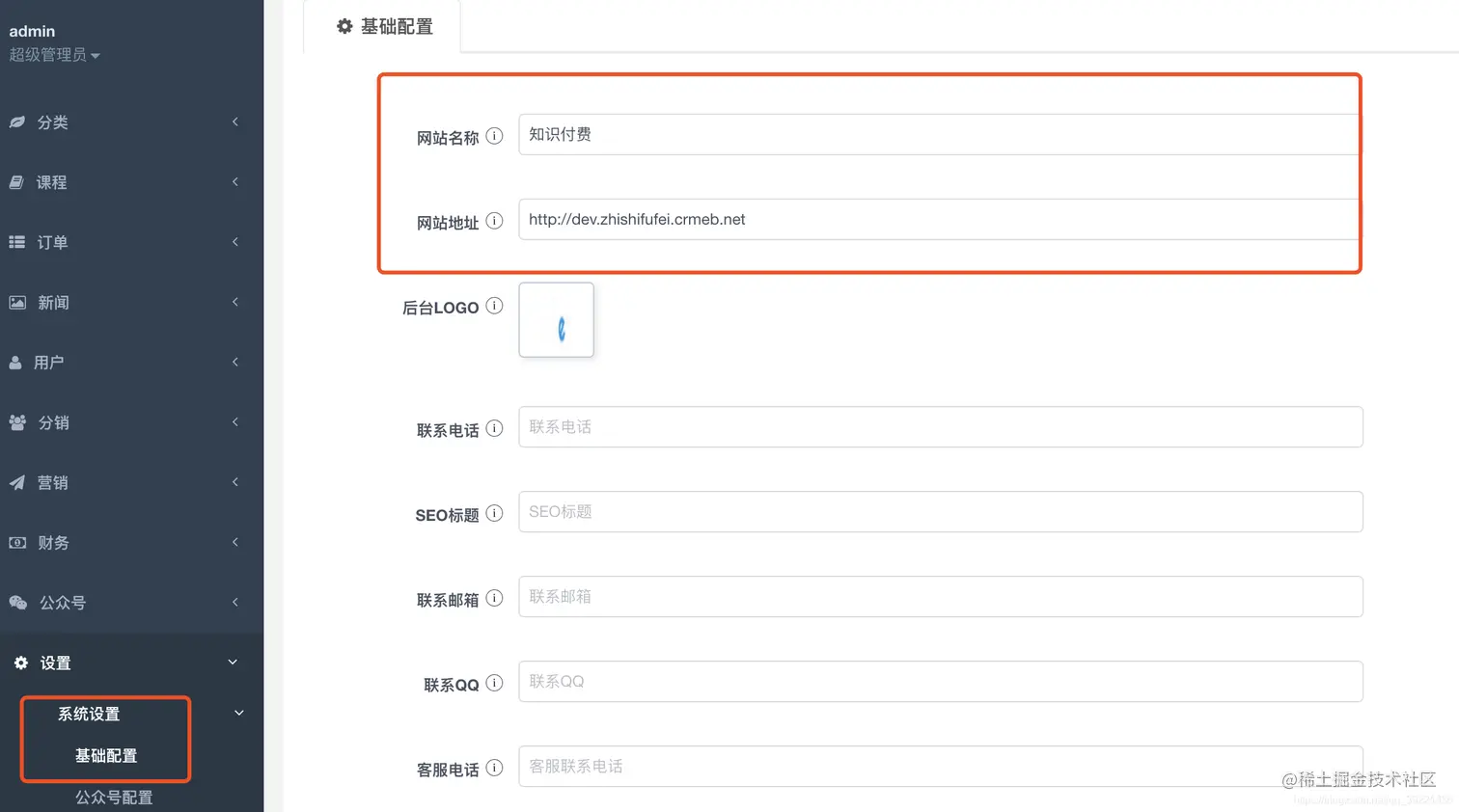This screenshot has height=812, width=1459.
Task: Click the person icon beside 用户
Action: [15, 363]
